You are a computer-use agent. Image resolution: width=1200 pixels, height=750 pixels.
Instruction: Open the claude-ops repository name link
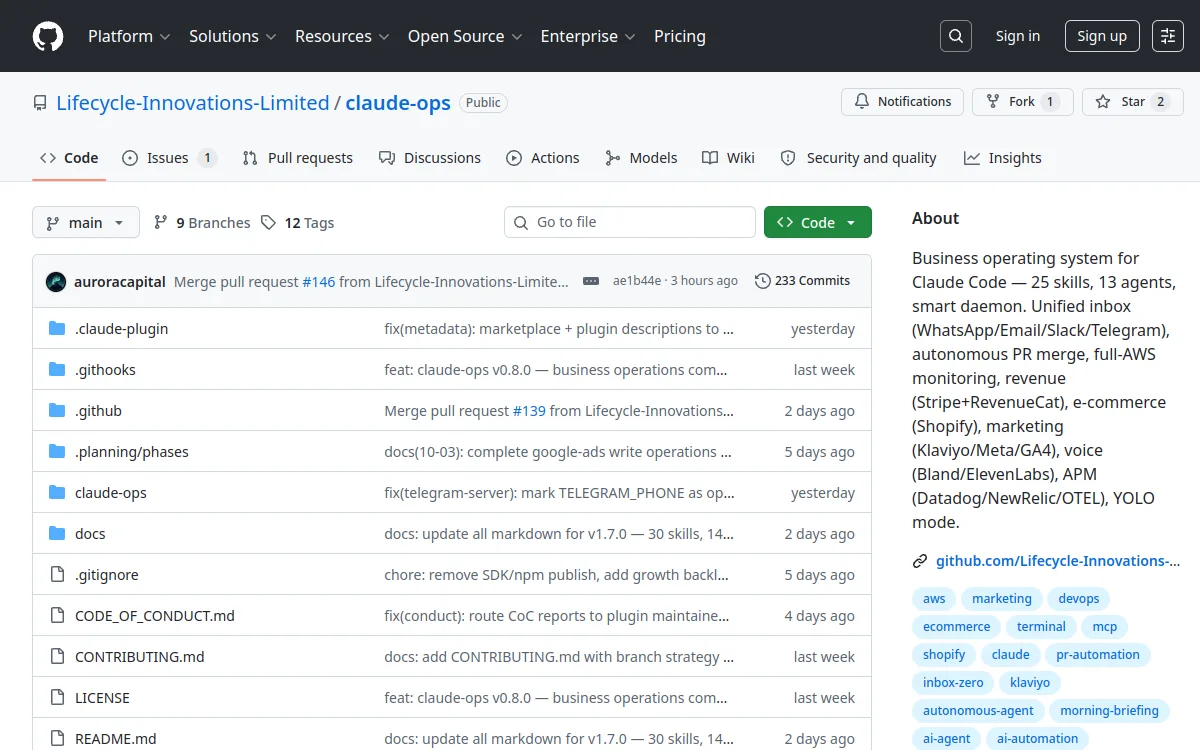point(398,103)
